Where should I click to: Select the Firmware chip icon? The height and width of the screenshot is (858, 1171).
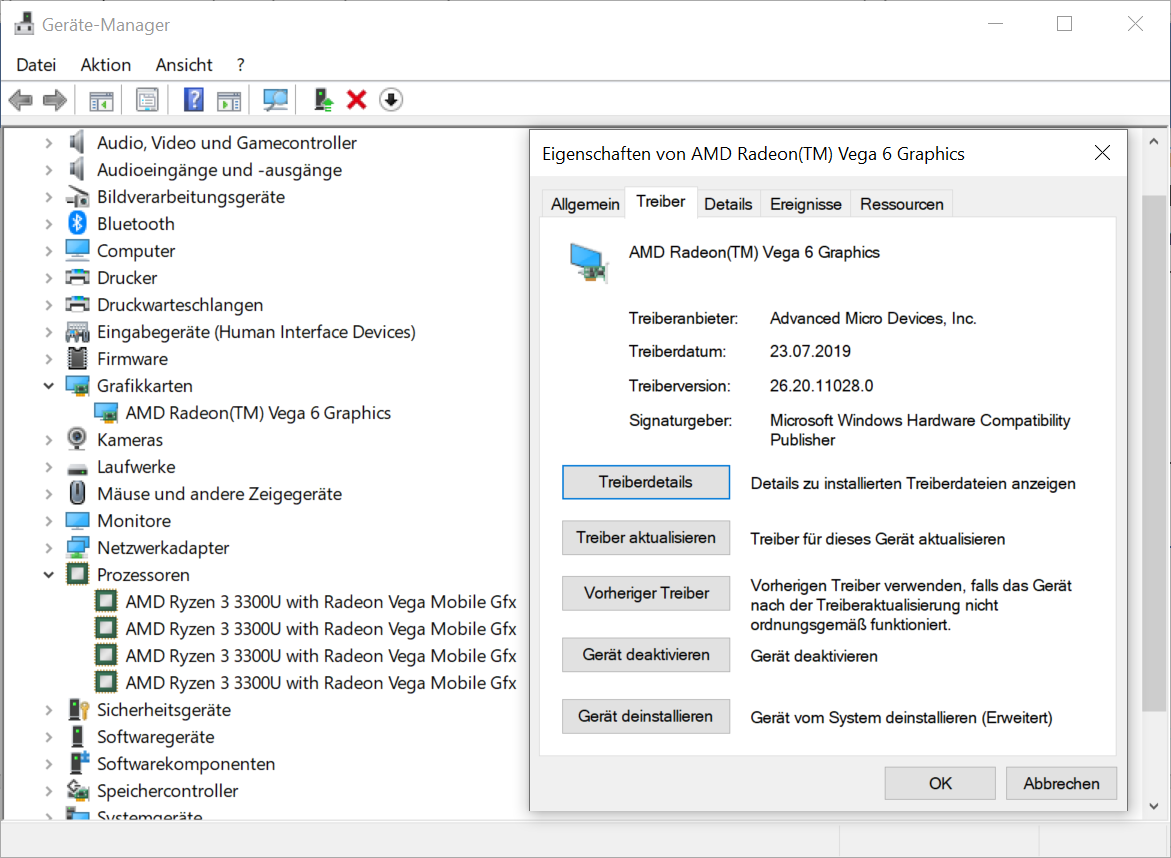(x=78, y=358)
